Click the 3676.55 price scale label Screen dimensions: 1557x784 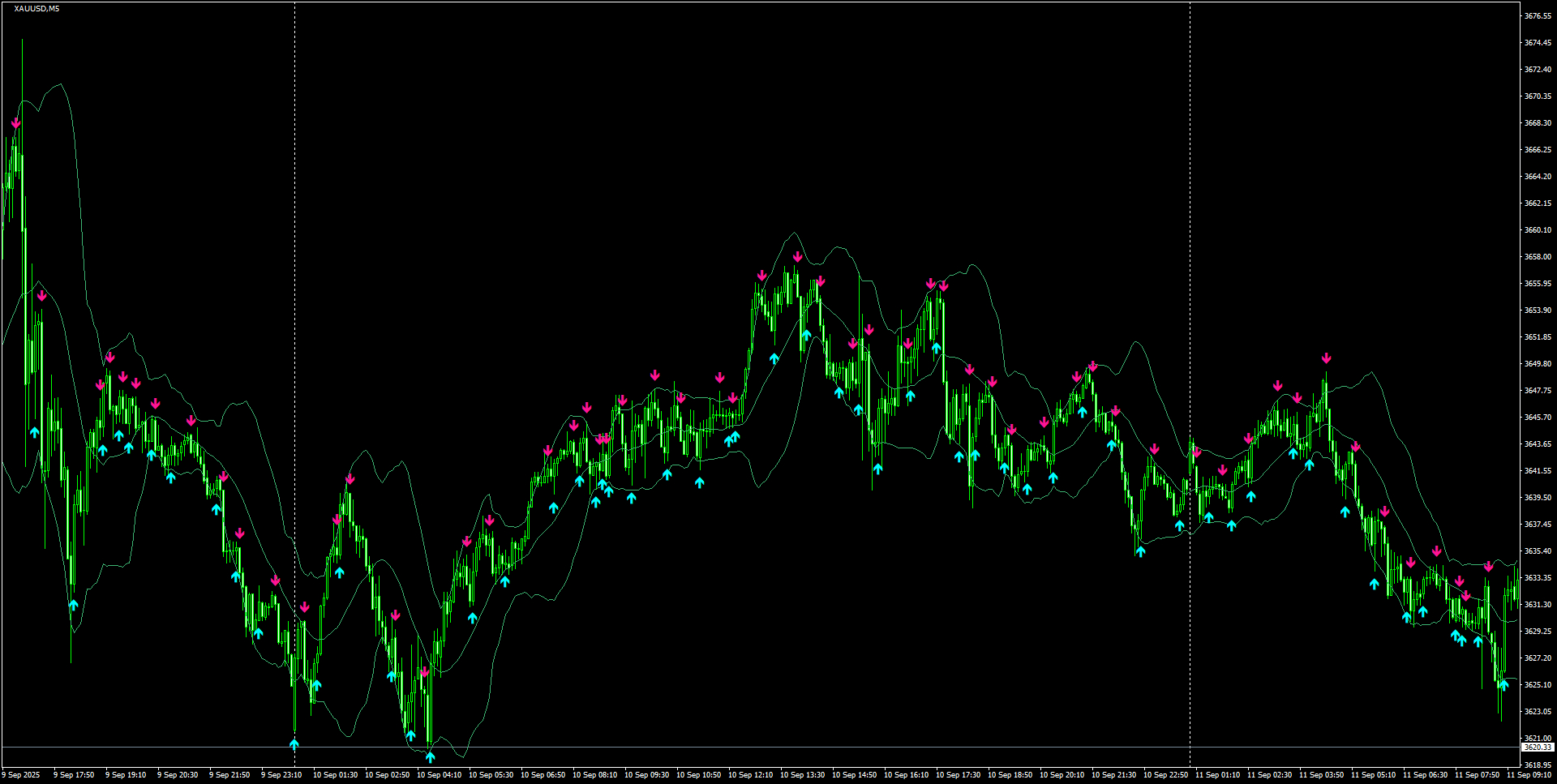pos(1538,16)
